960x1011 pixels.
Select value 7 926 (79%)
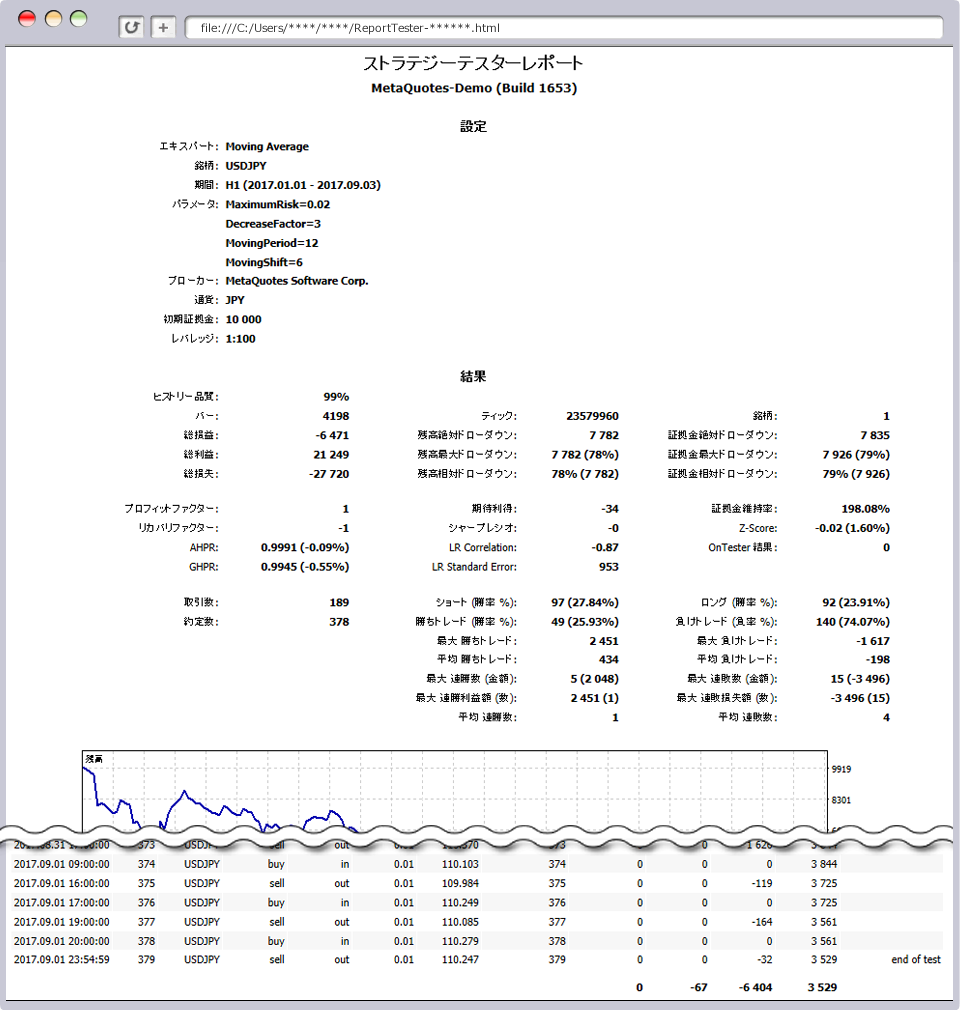tap(856, 455)
